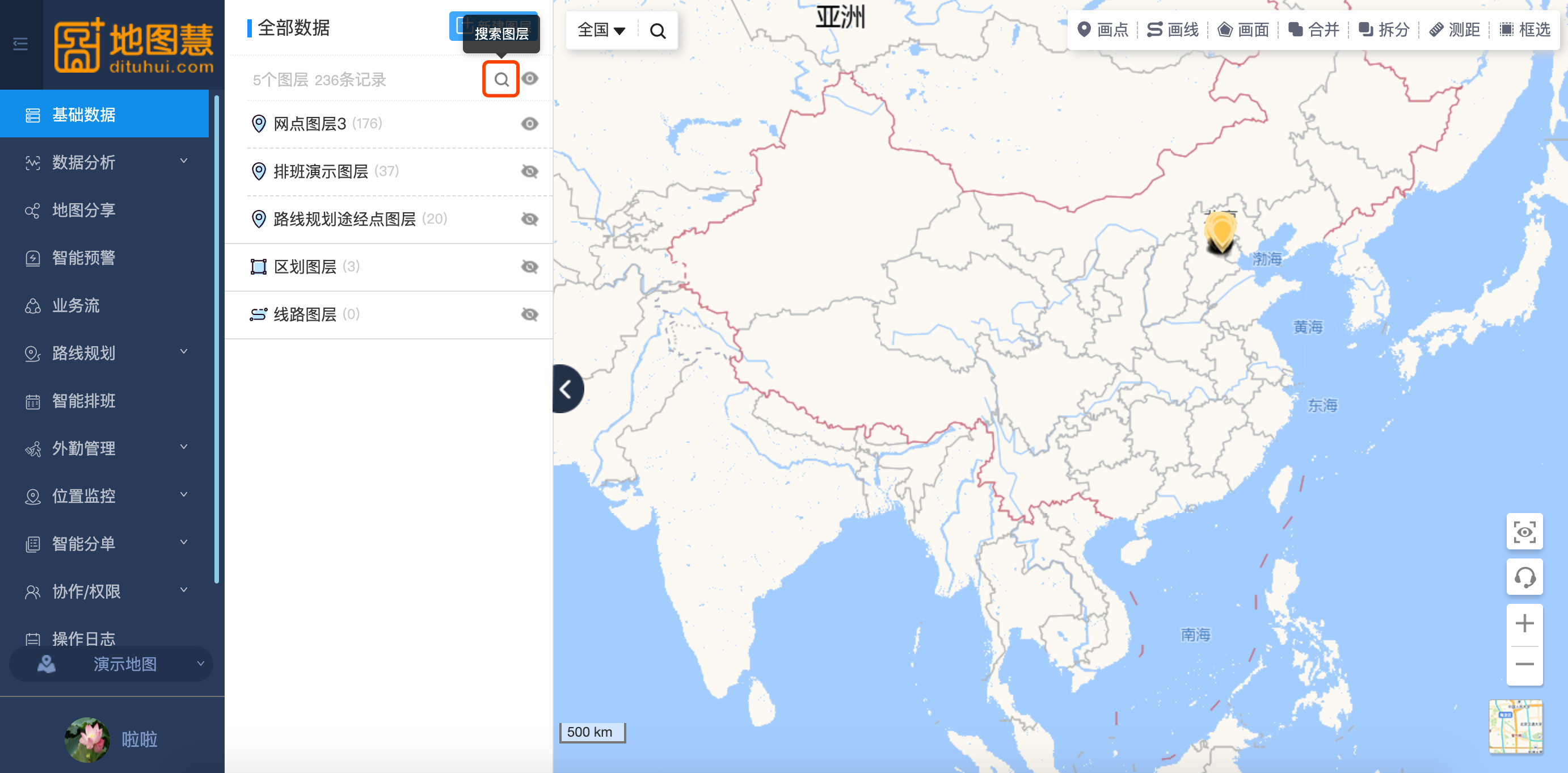Click the user avatar photo
This screenshot has height=773, width=1568.
coord(88,740)
